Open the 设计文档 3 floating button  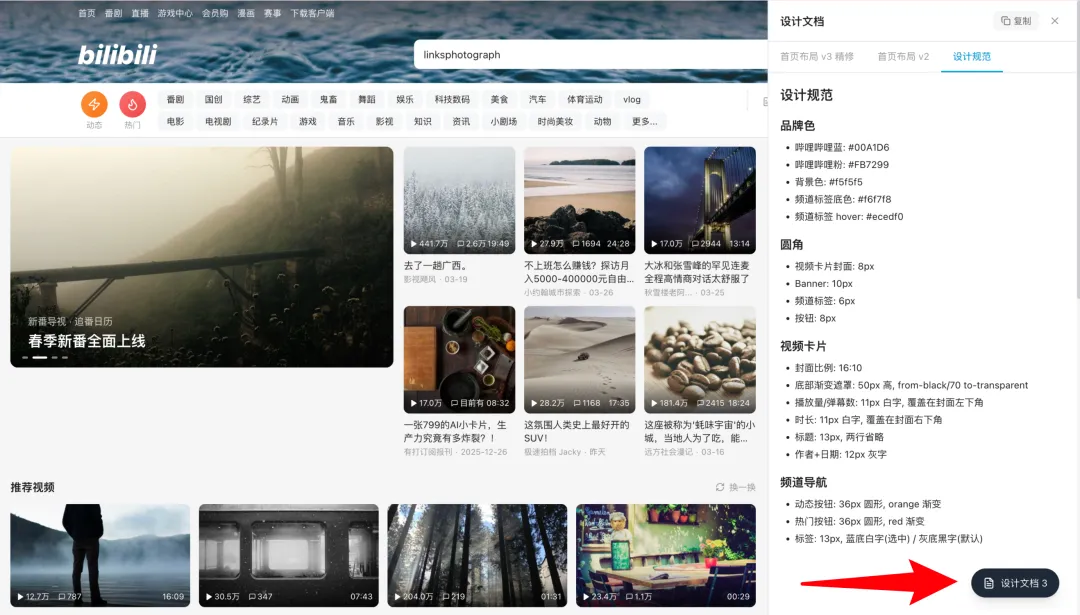click(x=1014, y=583)
